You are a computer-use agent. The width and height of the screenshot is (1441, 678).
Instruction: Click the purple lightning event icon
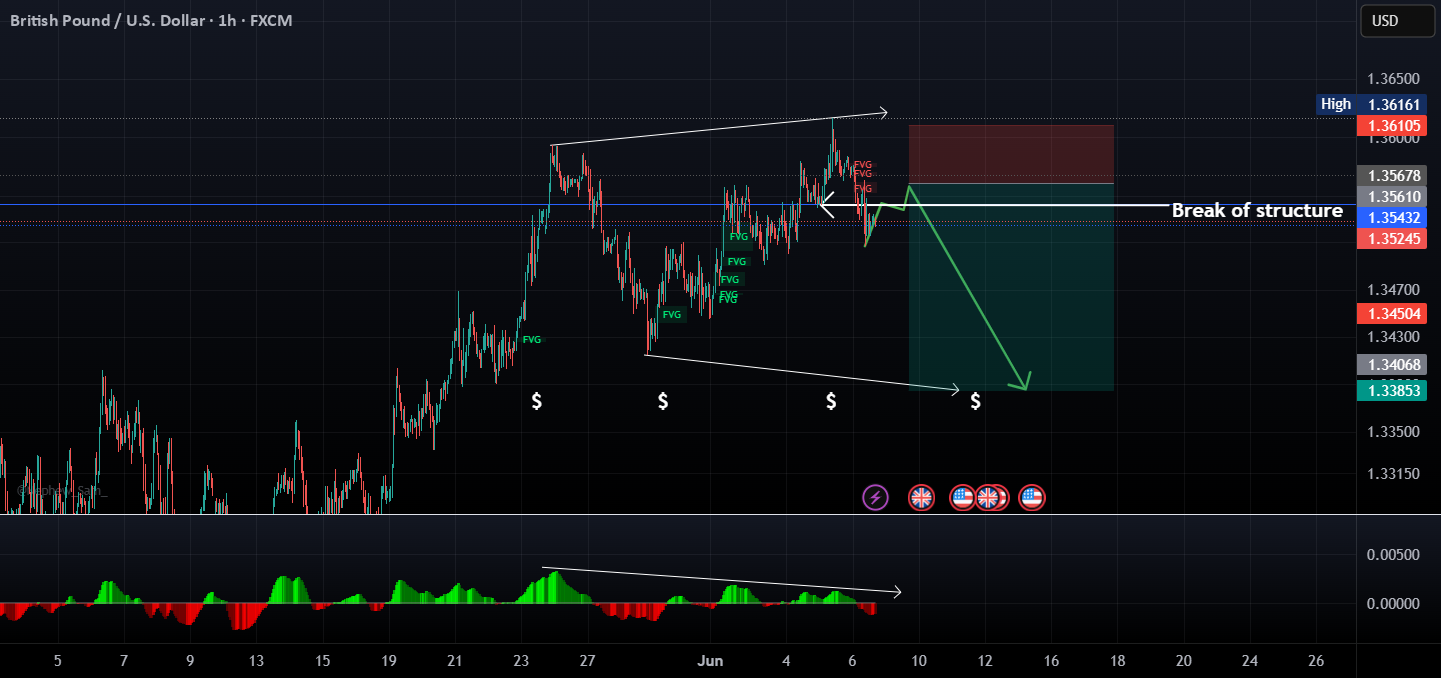click(x=875, y=497)
